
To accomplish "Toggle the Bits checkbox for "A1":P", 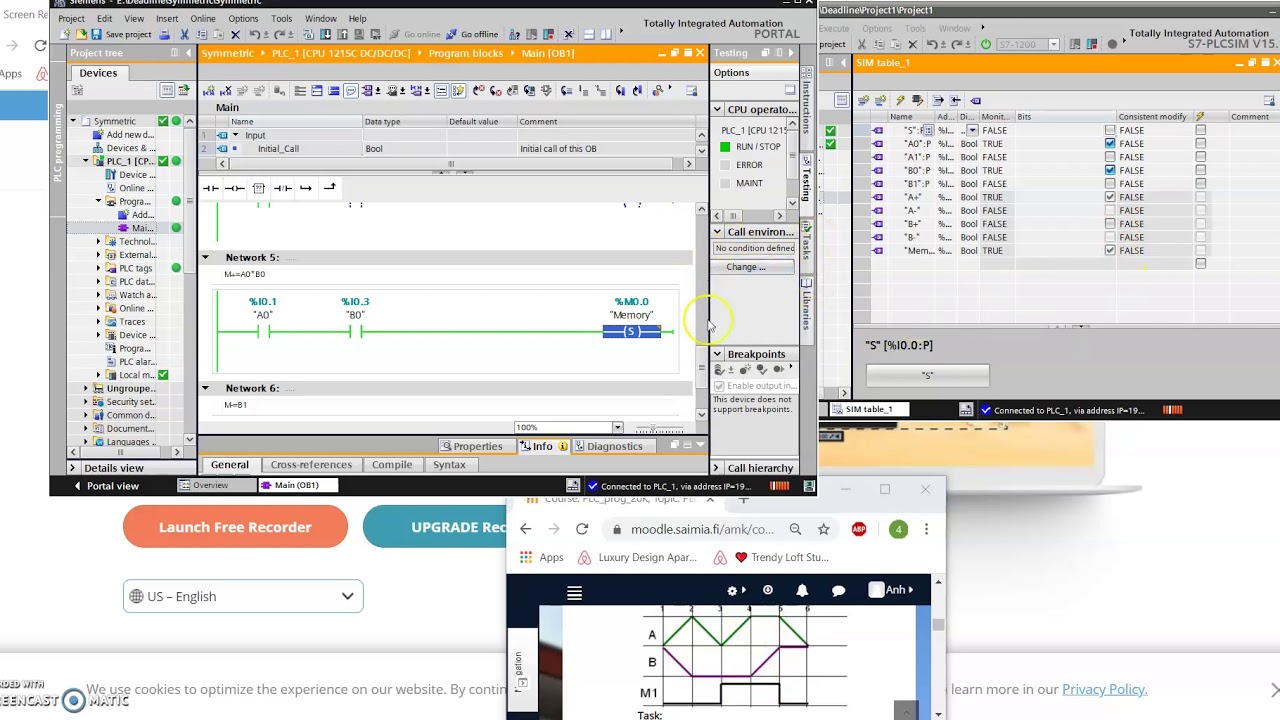I will click(x=1110, y=157).
